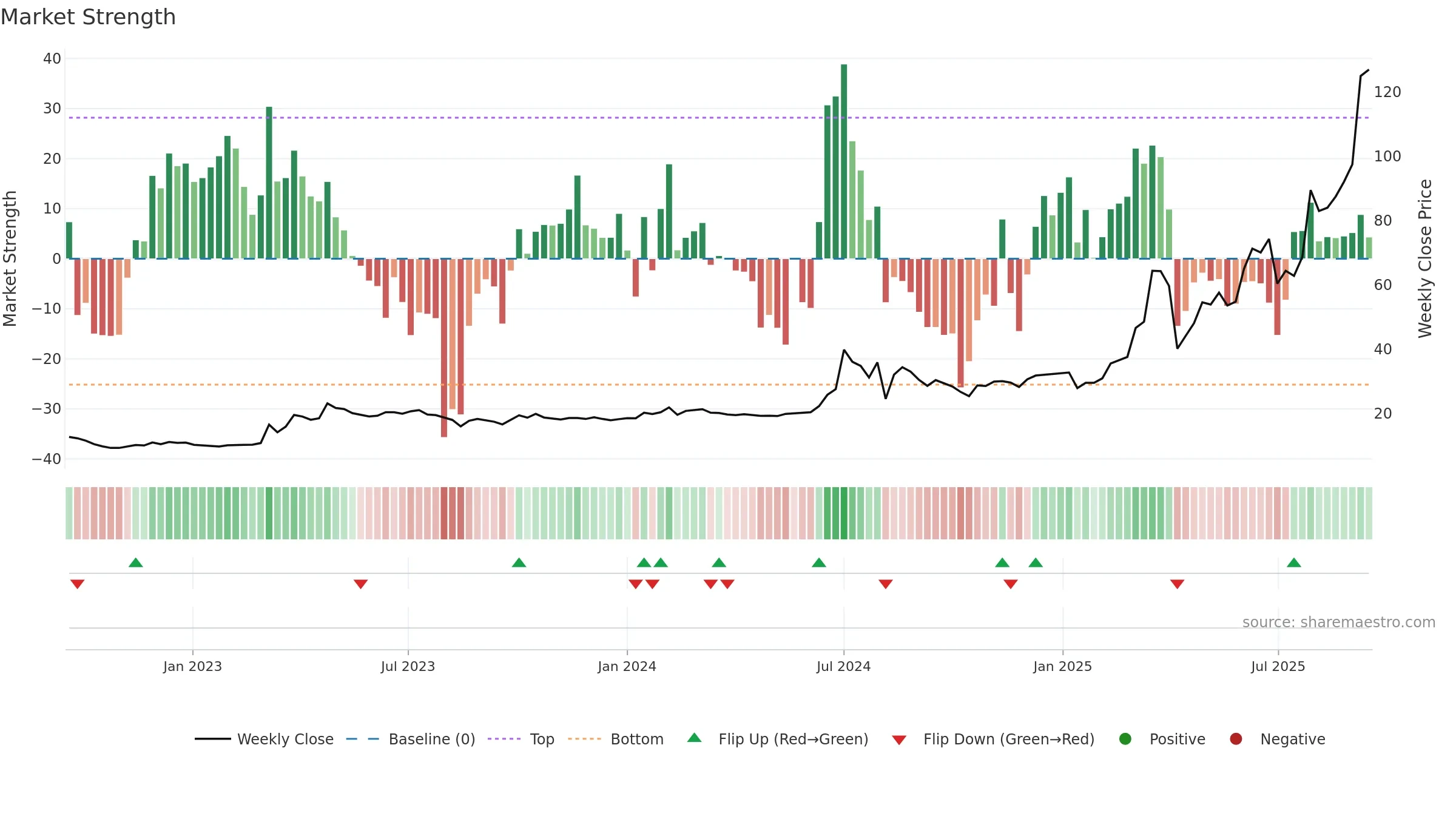Click the weekly close line peak at far right
Screen dimensions: 1456x819
(x=1368, y=70)
